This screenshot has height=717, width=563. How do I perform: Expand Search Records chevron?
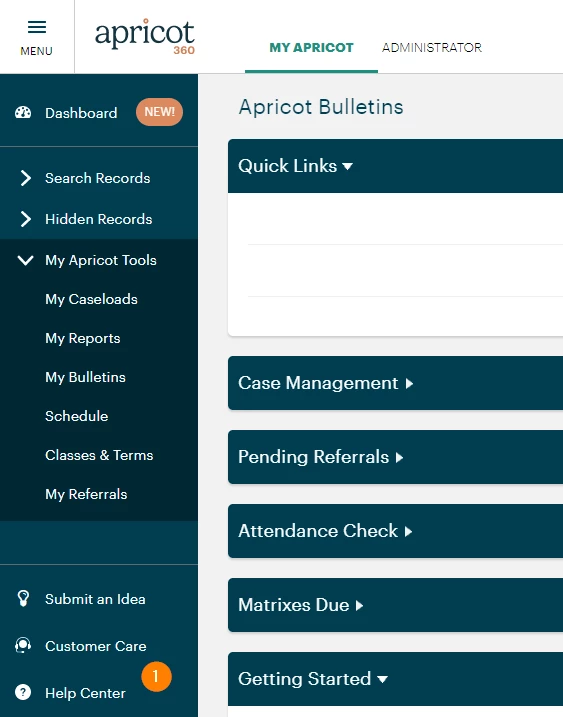(x=26, y=178)
